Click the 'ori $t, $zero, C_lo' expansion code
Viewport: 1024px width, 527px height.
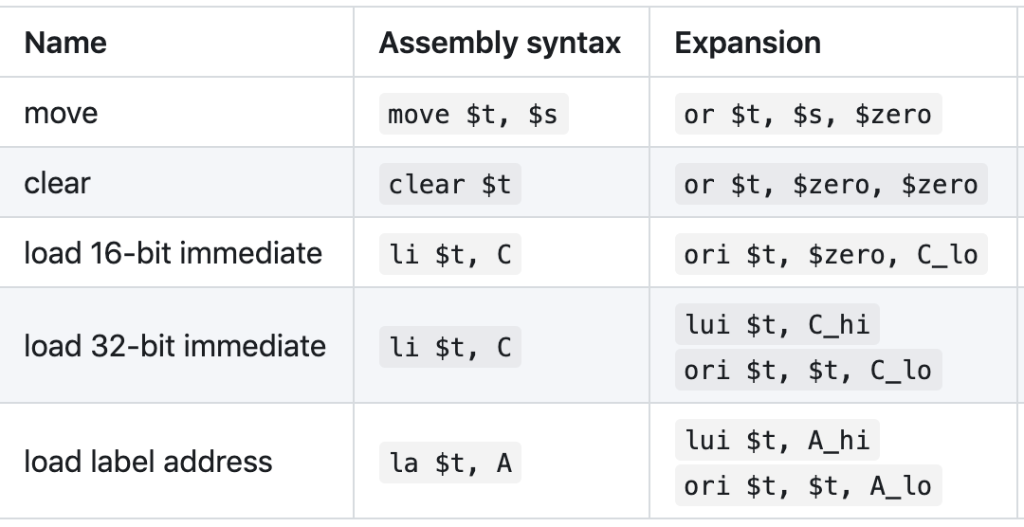[x=830, y=255]
